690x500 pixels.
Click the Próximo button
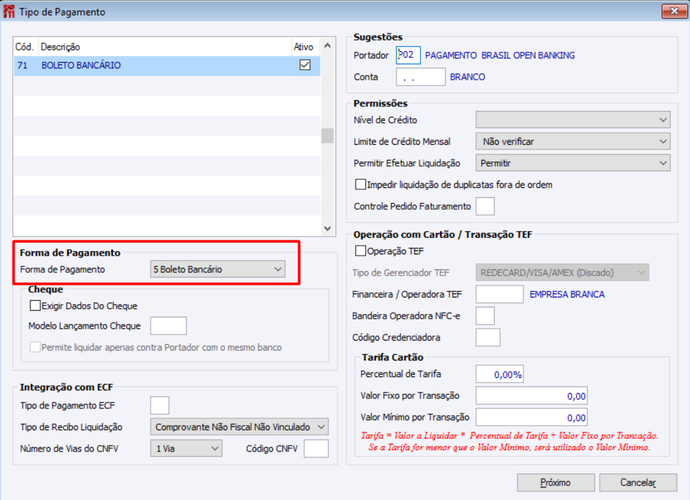pos(556,483)
